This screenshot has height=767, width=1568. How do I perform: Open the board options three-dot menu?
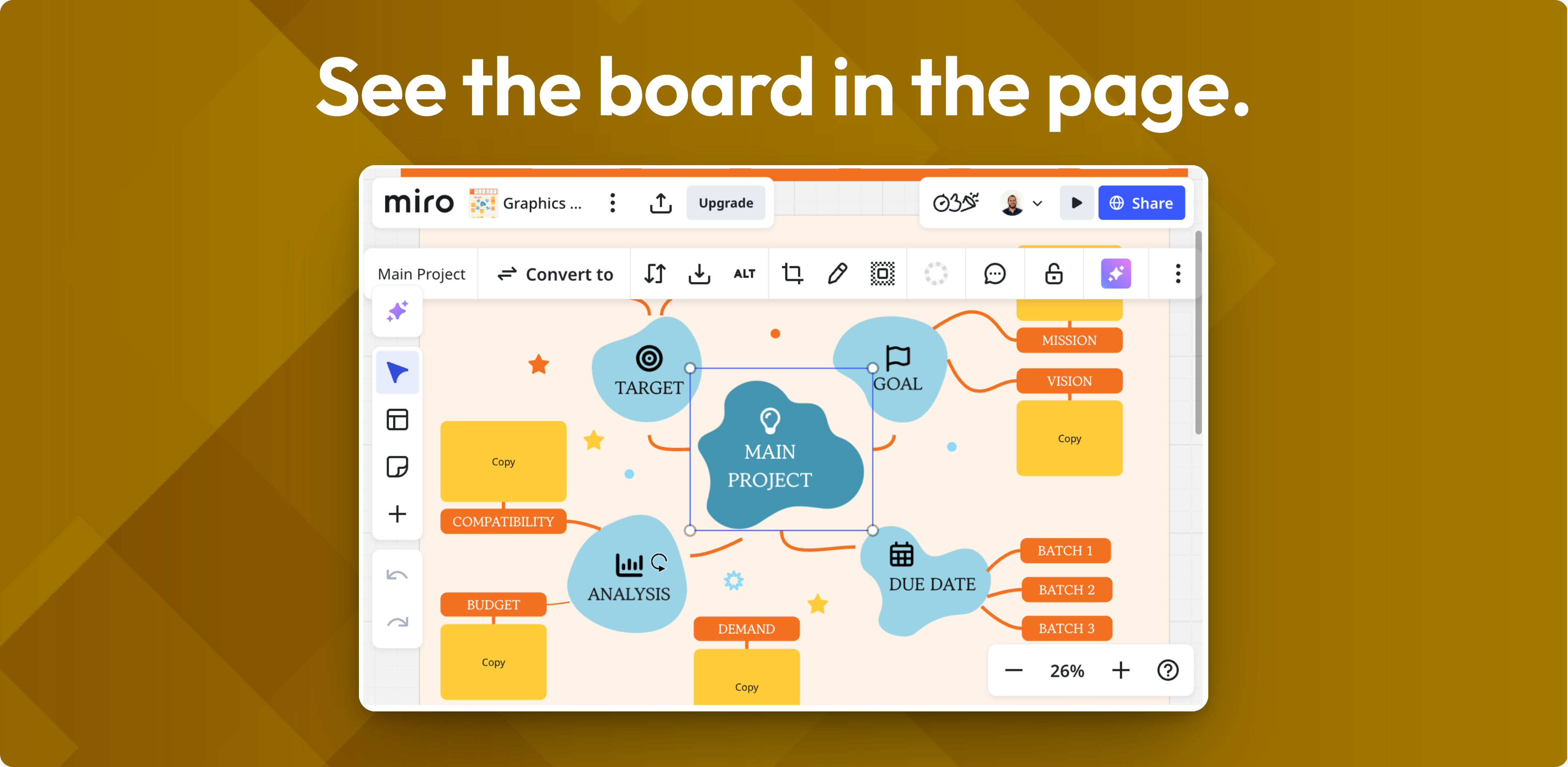(x=612, y=203)
